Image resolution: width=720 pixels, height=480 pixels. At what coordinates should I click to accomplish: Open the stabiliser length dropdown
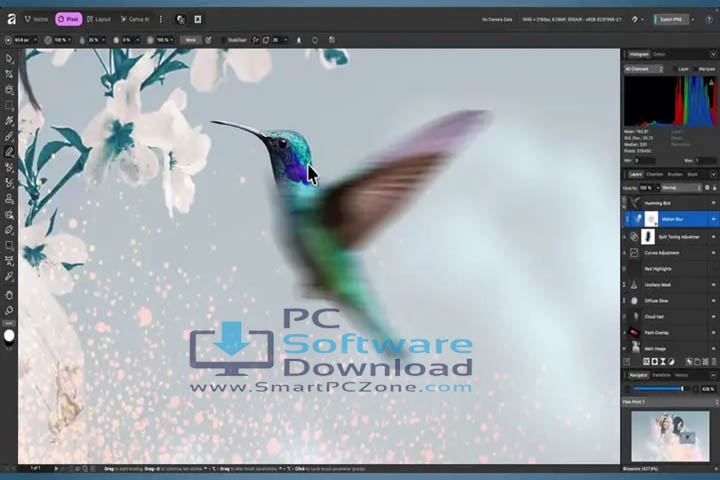click(x=286, y=40)
